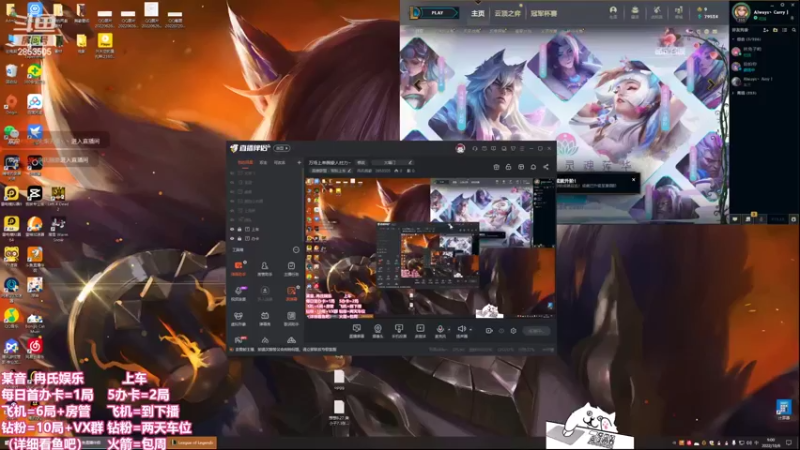Click the streamer avatar in streaming app title bar
Screen dimensions: 800x450
click(x=460, y=148)
